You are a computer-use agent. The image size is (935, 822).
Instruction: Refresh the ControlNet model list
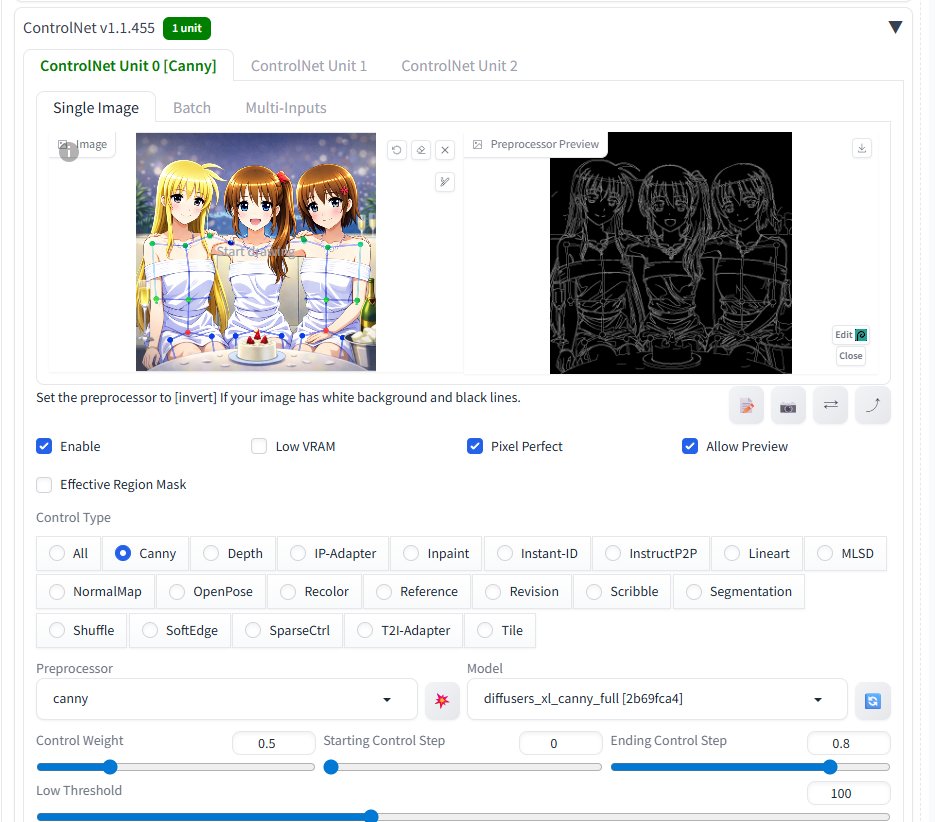871,700
